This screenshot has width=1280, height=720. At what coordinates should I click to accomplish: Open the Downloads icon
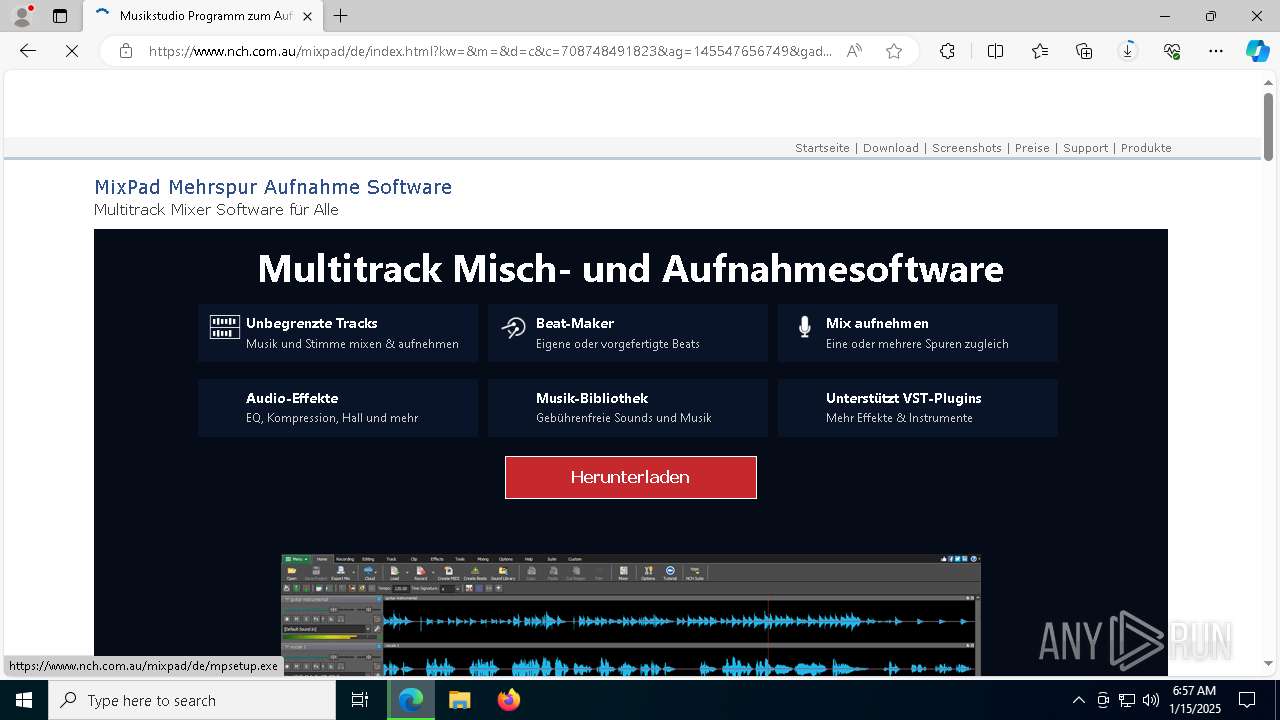pyautogui.click(x=1128, y=51)
